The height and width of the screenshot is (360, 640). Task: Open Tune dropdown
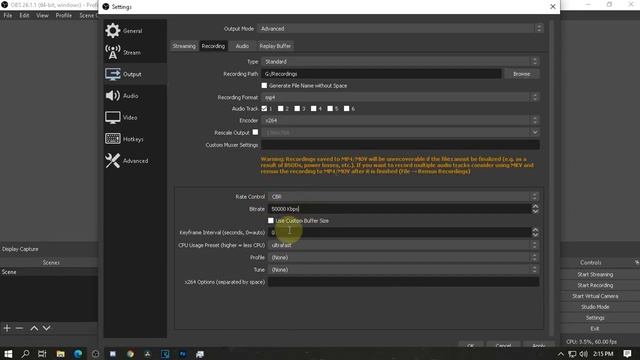pyautogui.click(x=404, y=270)
